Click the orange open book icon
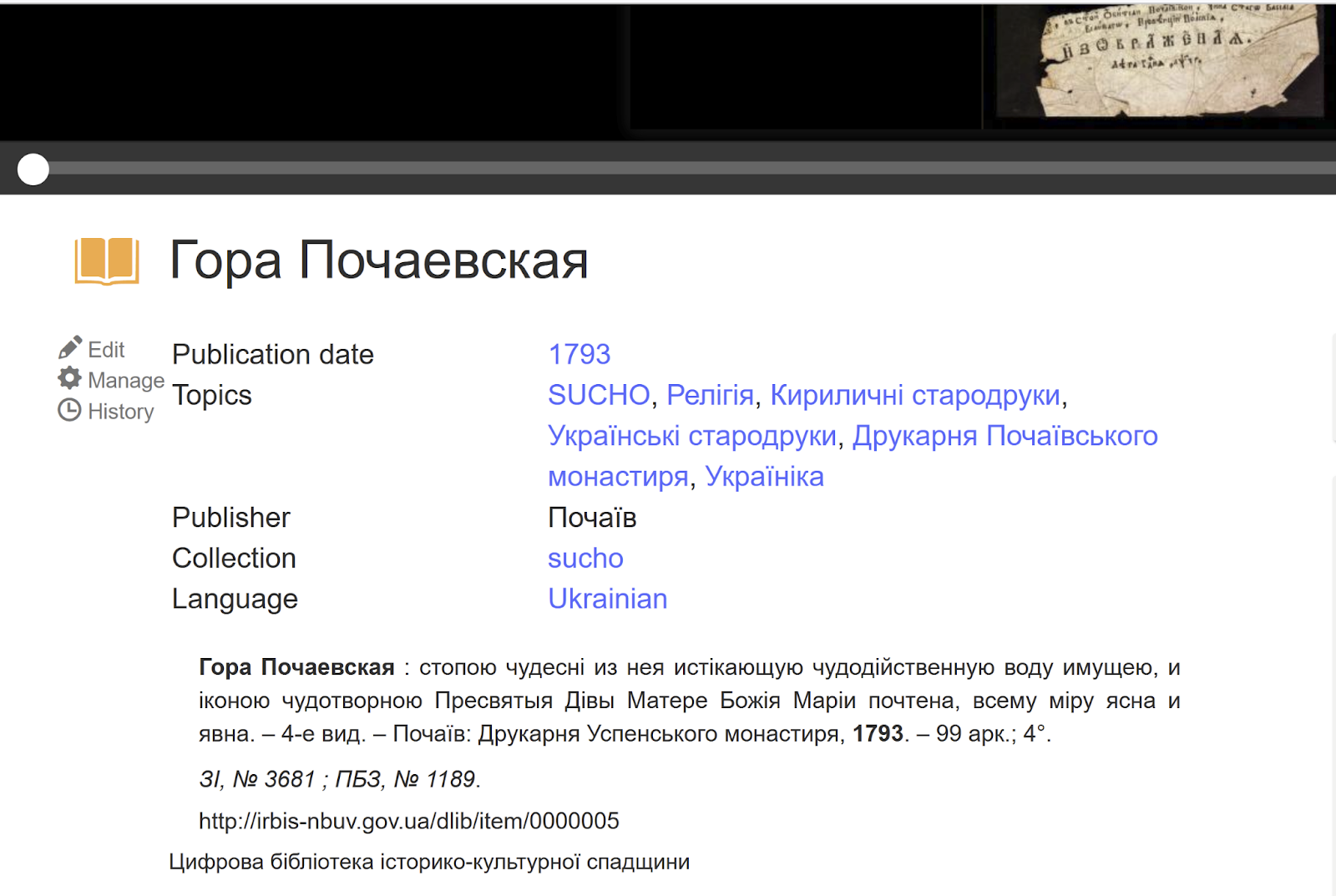 point(107,261)
